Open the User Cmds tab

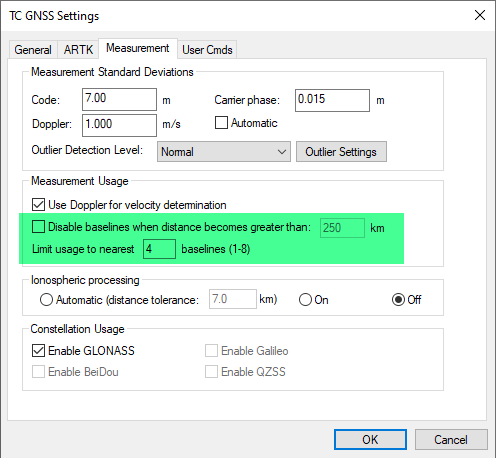[x=207, y=50]
